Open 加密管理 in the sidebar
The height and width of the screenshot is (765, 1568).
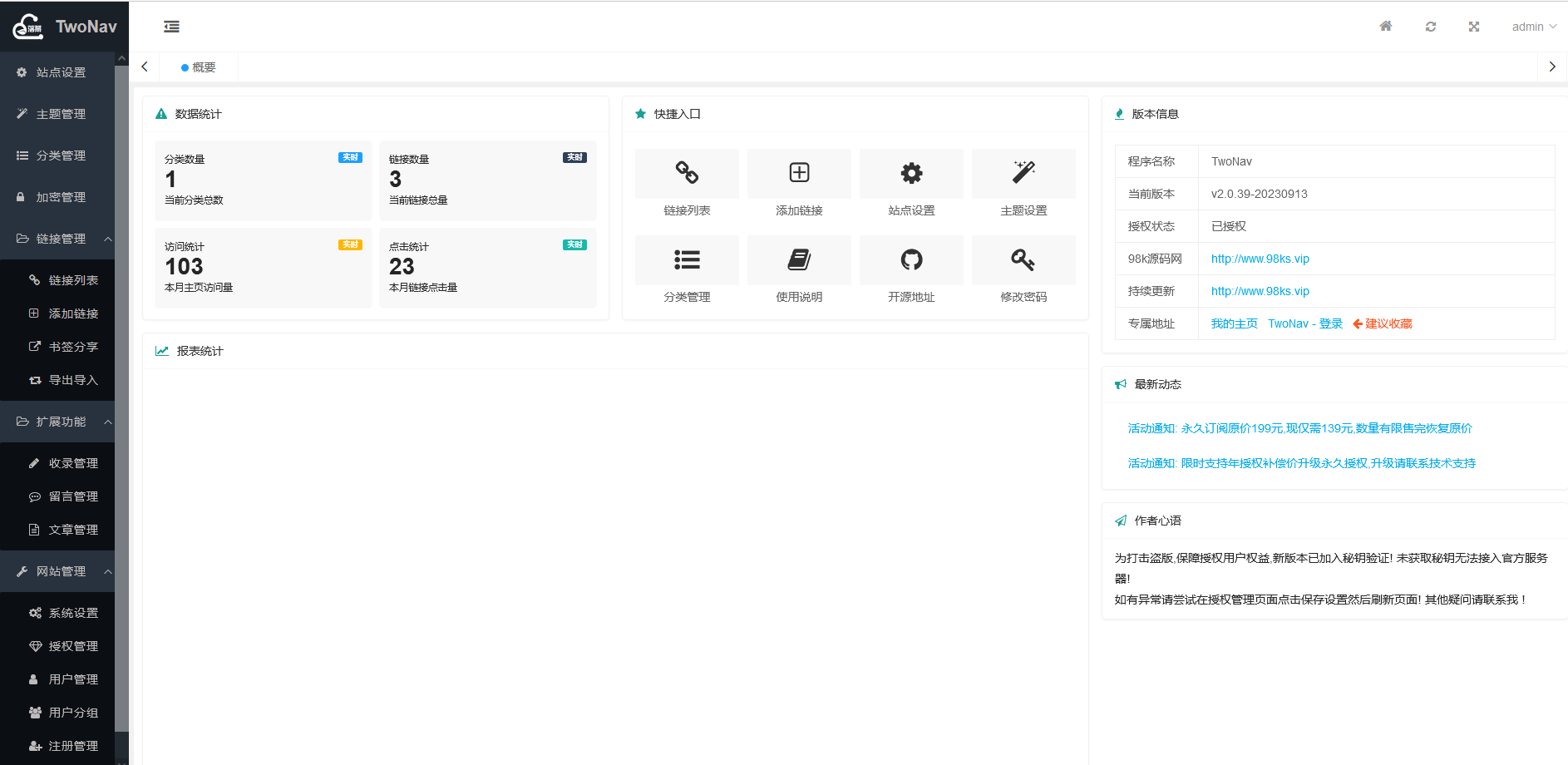point(57,197)
